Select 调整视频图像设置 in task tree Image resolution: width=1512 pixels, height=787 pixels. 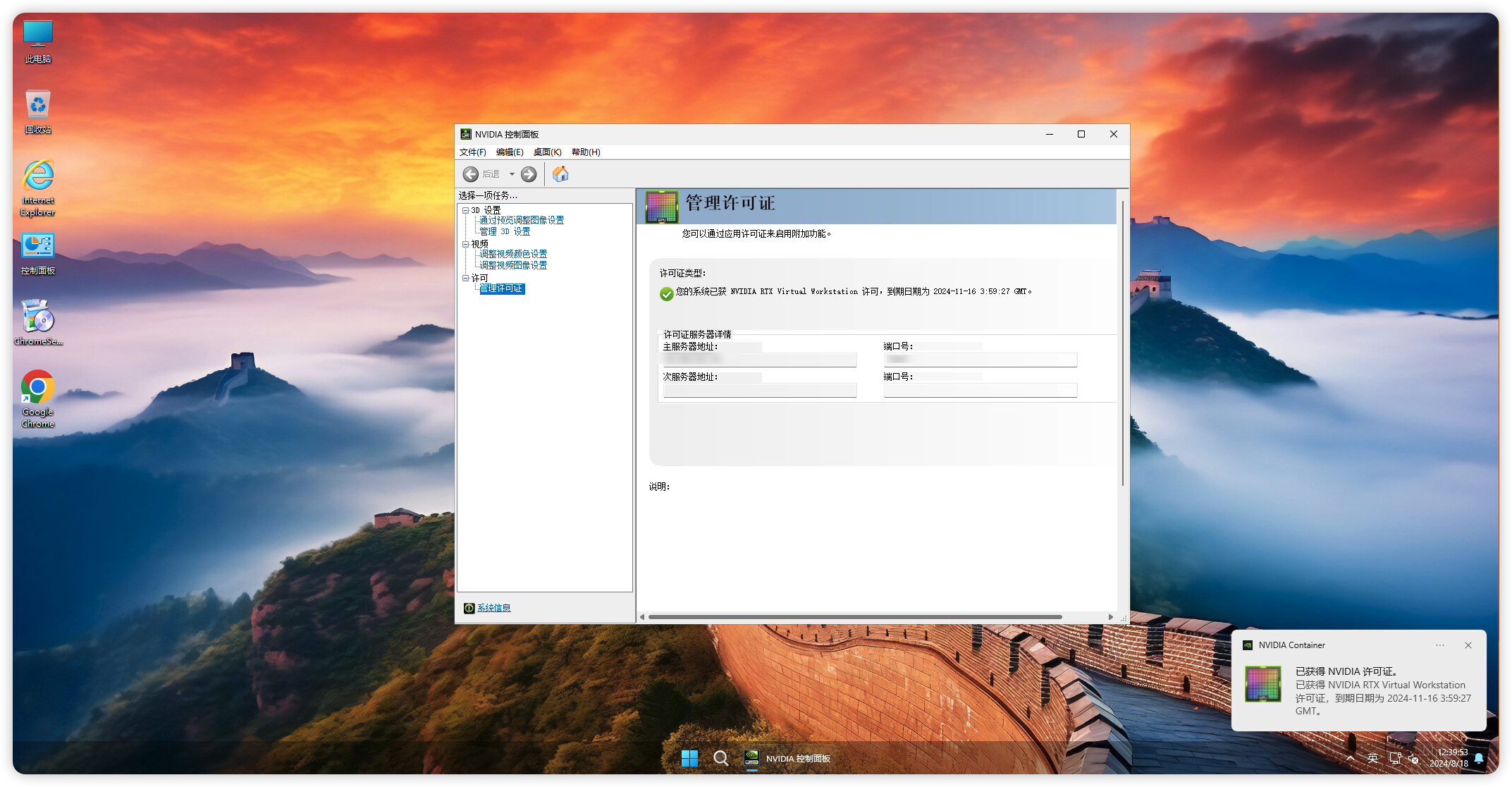[x=513, y=265]
